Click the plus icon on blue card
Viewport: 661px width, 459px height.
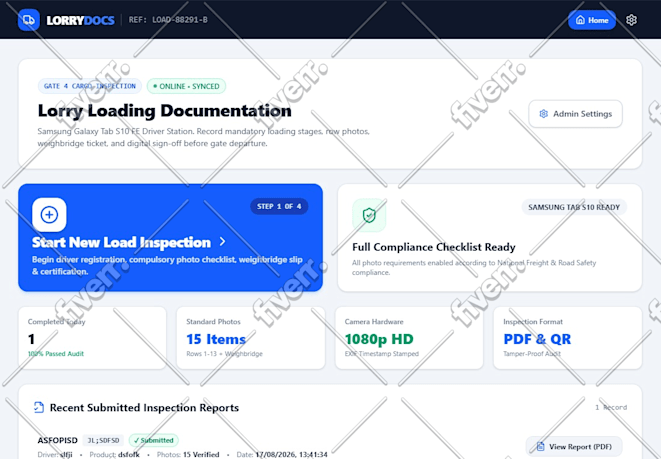[x=49, y=215]
